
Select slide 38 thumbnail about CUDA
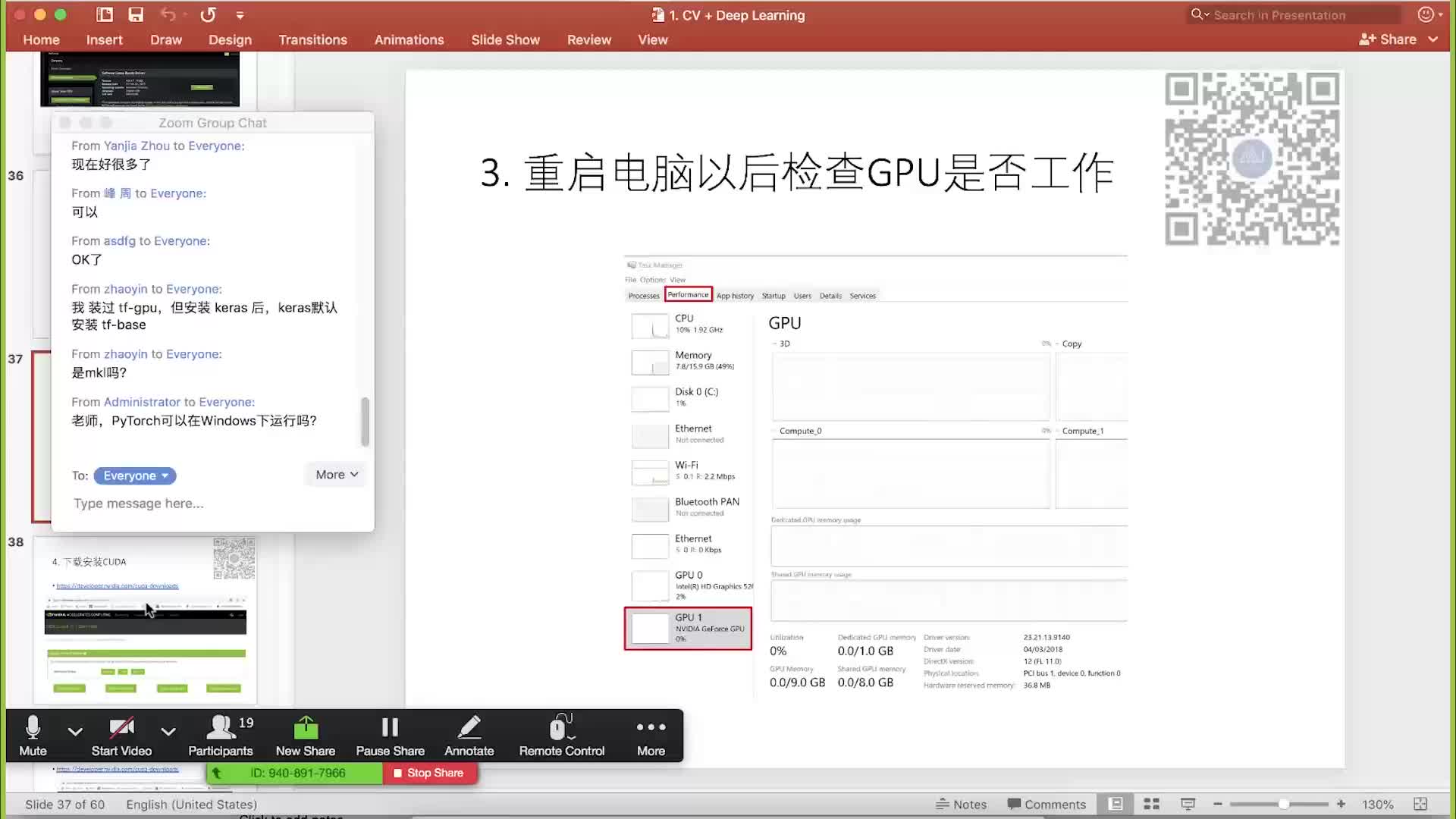pos(145,620)
